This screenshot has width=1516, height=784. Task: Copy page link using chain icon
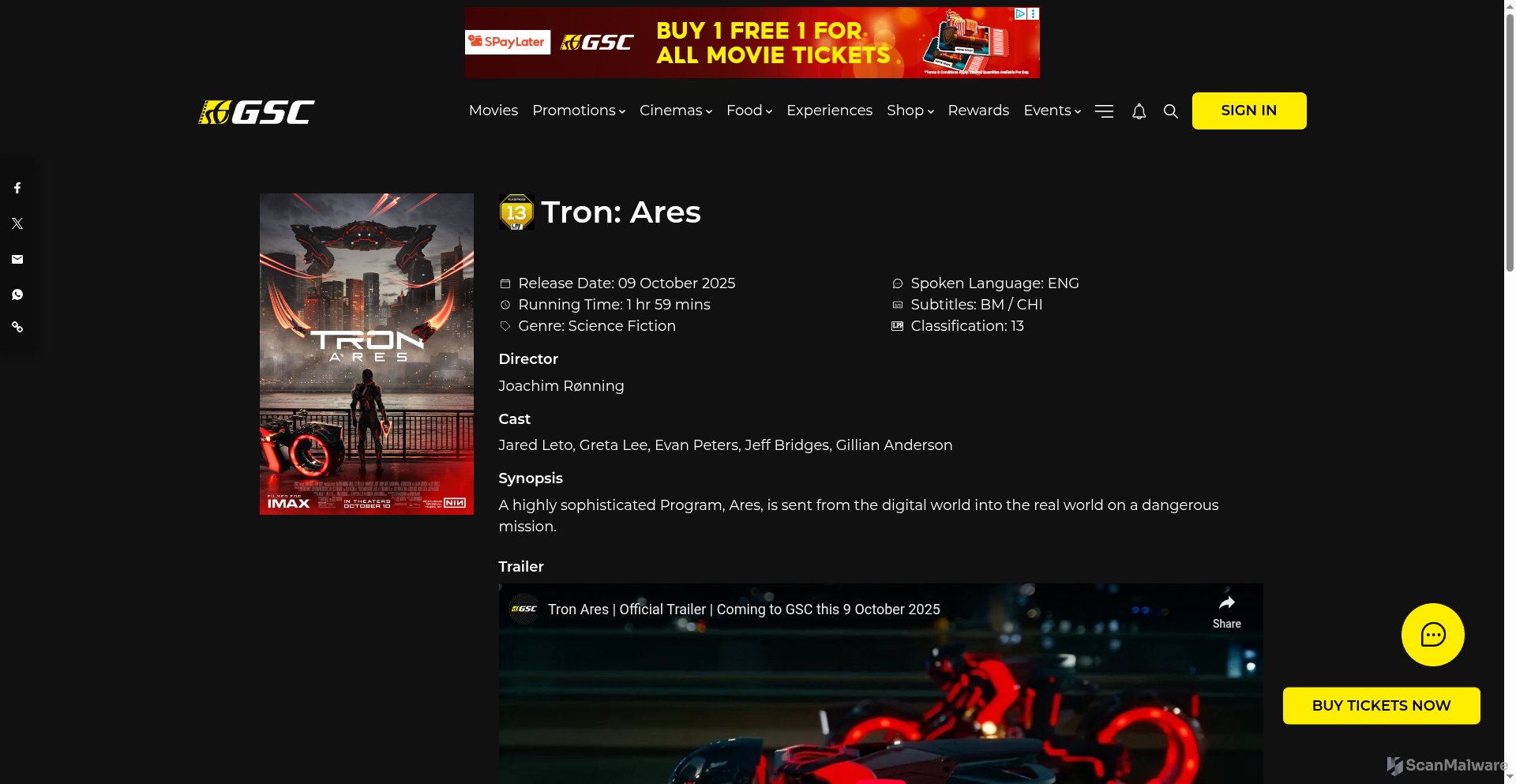[x=17, y=327]
